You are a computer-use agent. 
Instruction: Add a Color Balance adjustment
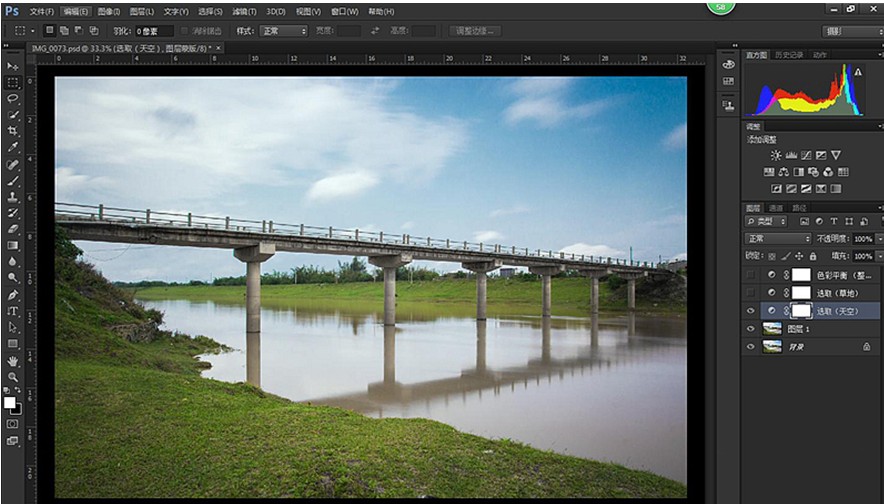[x=784, y=172]
